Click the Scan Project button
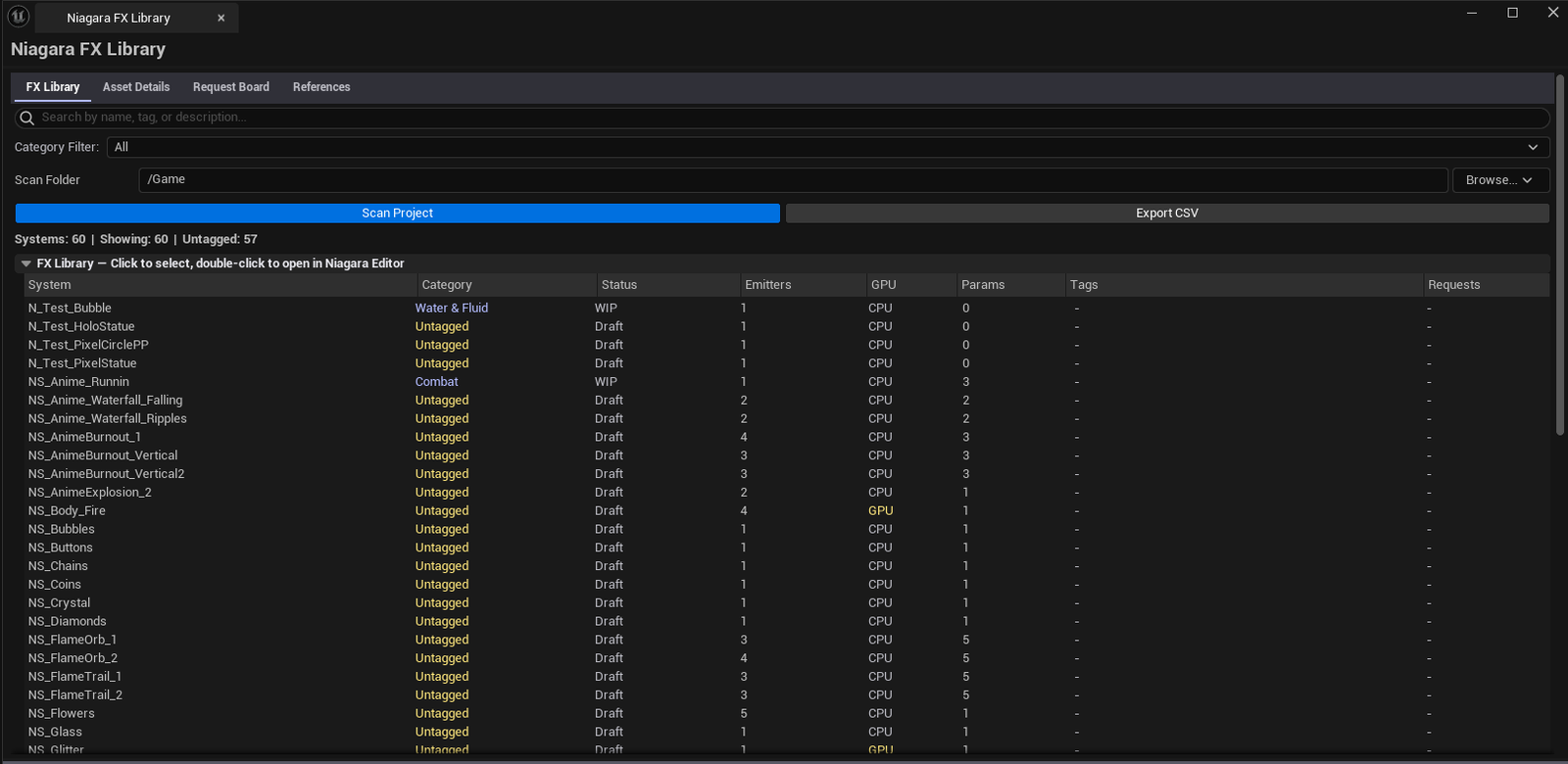Screen dimensions: 1568x764 (397, 214)
